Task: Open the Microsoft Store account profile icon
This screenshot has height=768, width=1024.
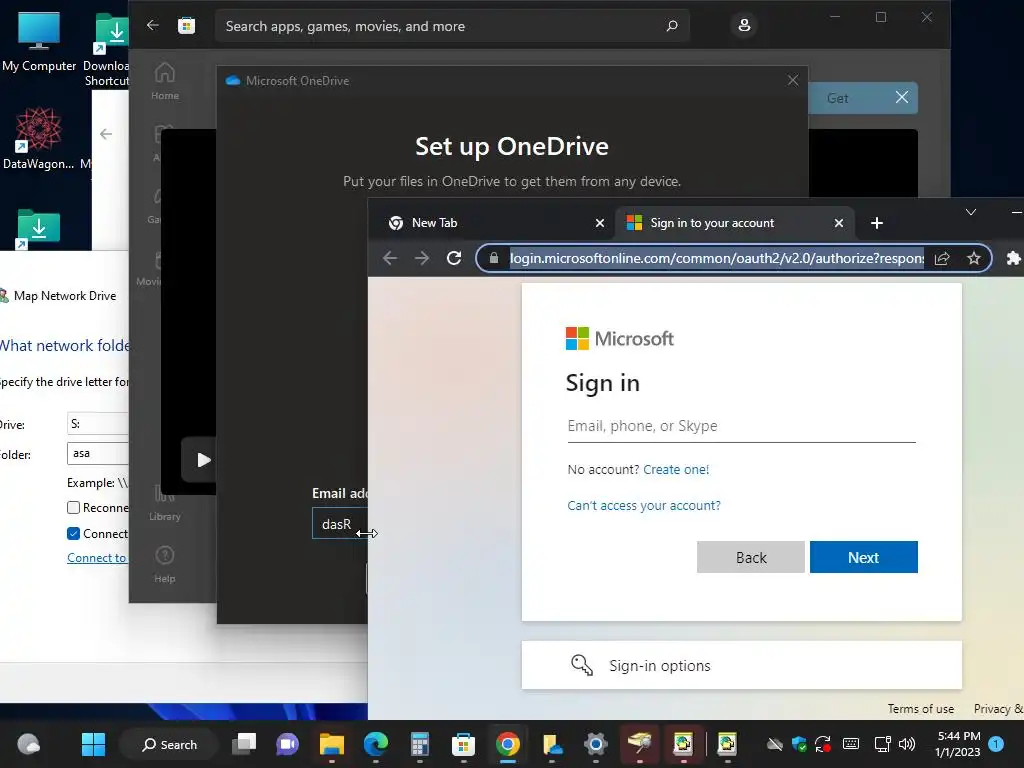Action: tap(744, 25)
